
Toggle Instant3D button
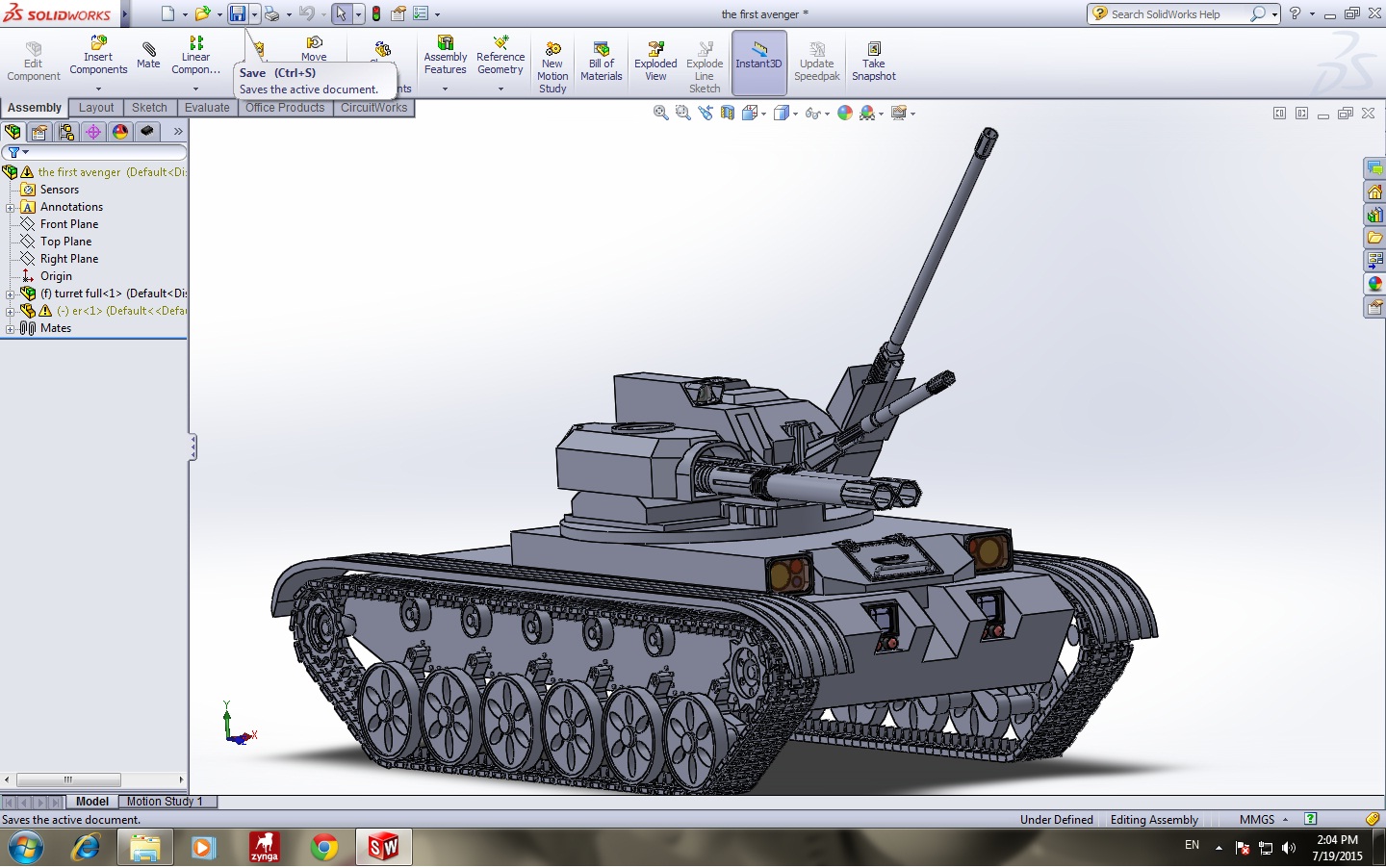tap(759, 63)
